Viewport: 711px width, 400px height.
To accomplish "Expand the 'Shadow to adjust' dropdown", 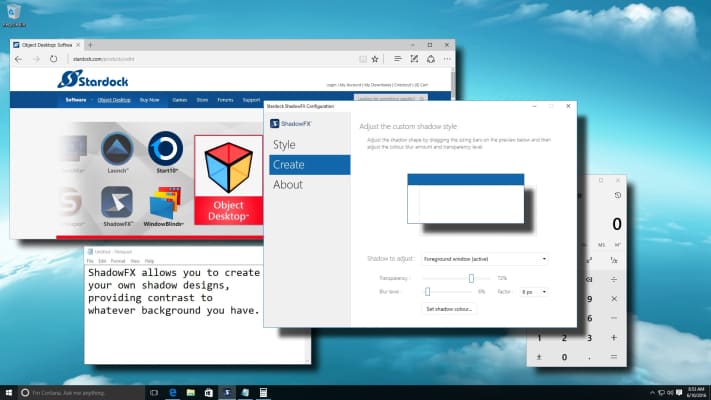I will pos(484,259).
